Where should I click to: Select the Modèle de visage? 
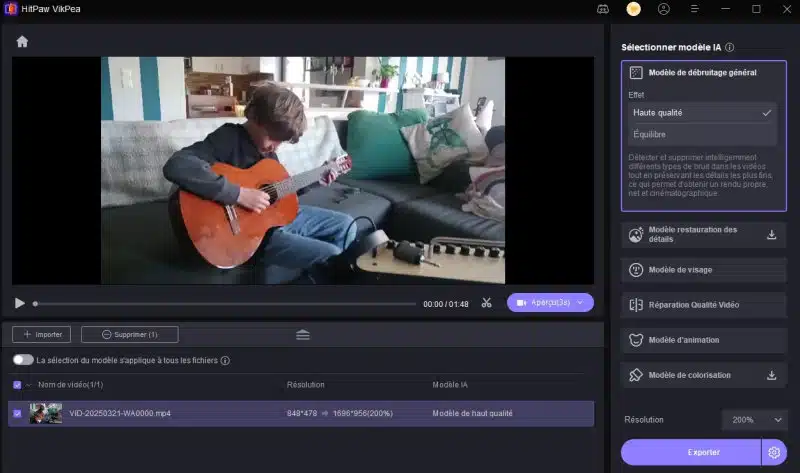[704, 270]
